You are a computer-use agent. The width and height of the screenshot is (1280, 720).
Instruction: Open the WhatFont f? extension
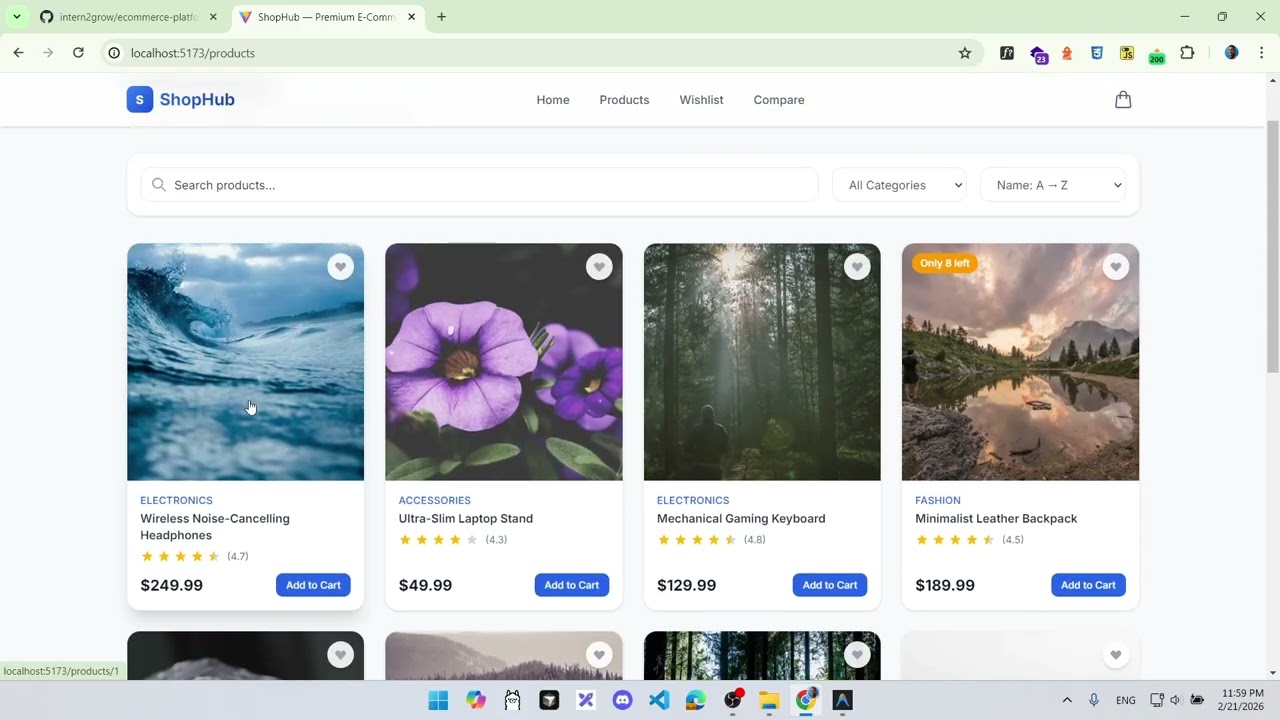tap(1007, 53)
